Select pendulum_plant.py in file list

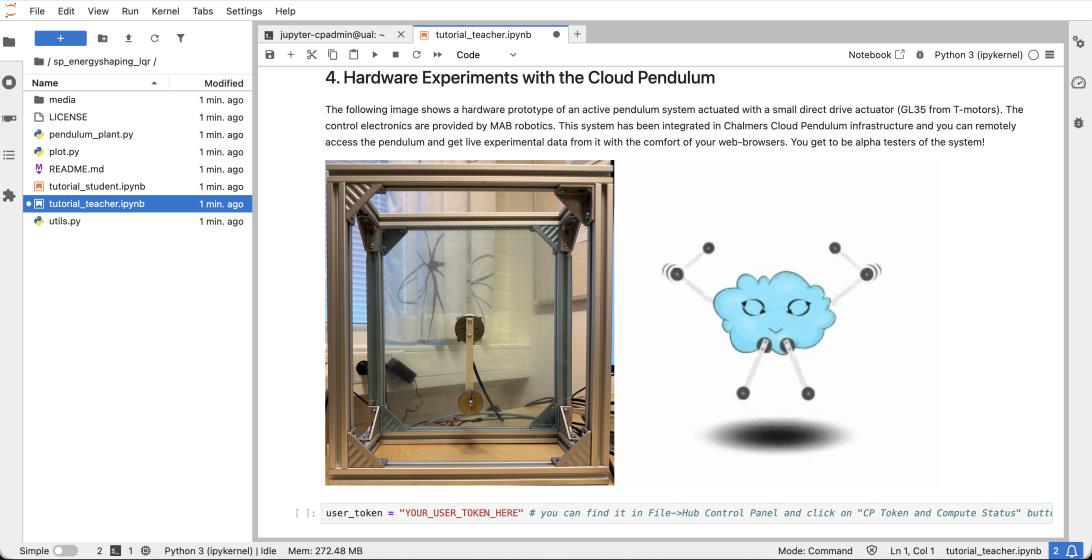pos(138,134)
